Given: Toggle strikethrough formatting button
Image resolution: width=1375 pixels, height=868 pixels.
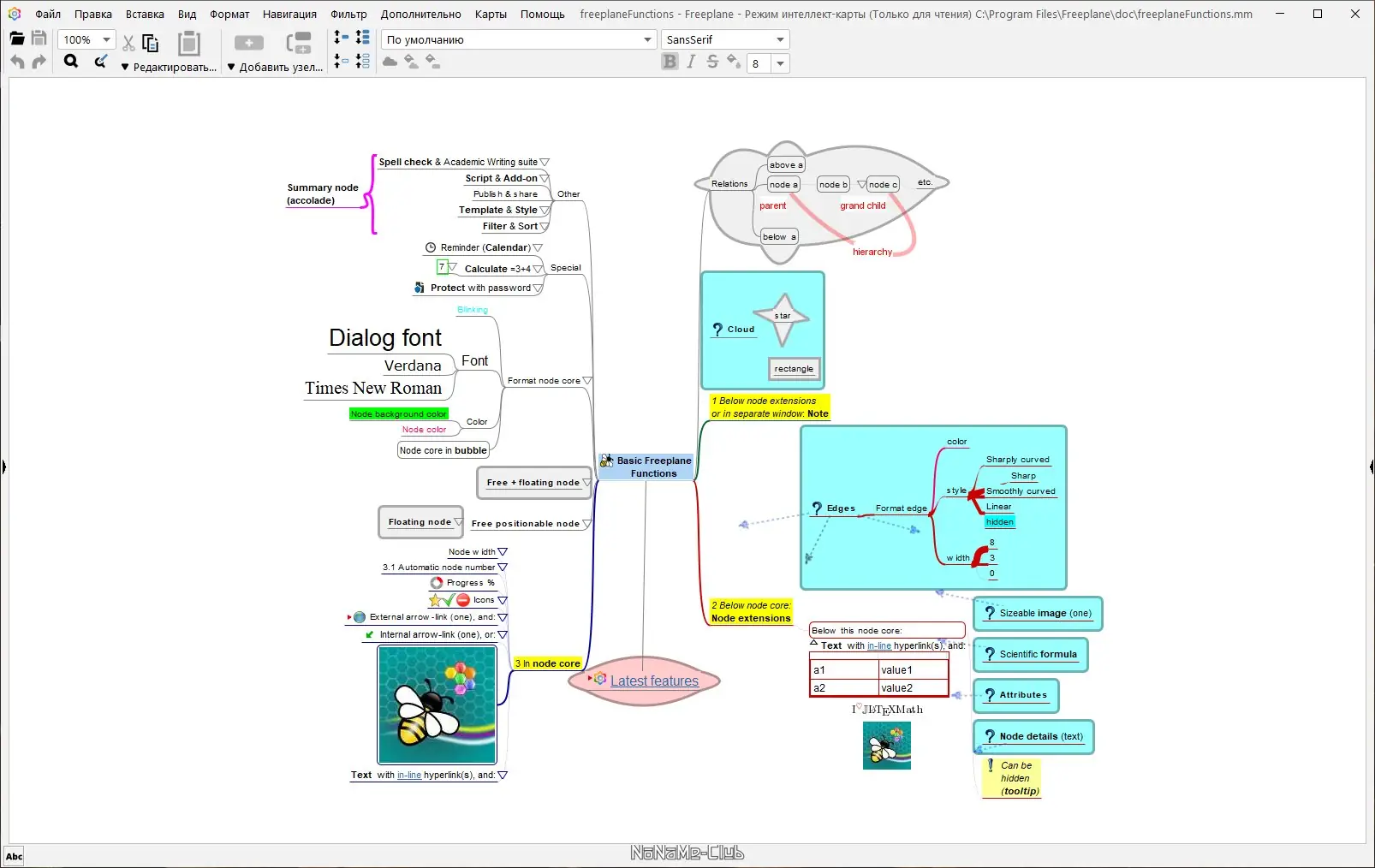Looking at the screenshot, I should click(x=712, y=62).
